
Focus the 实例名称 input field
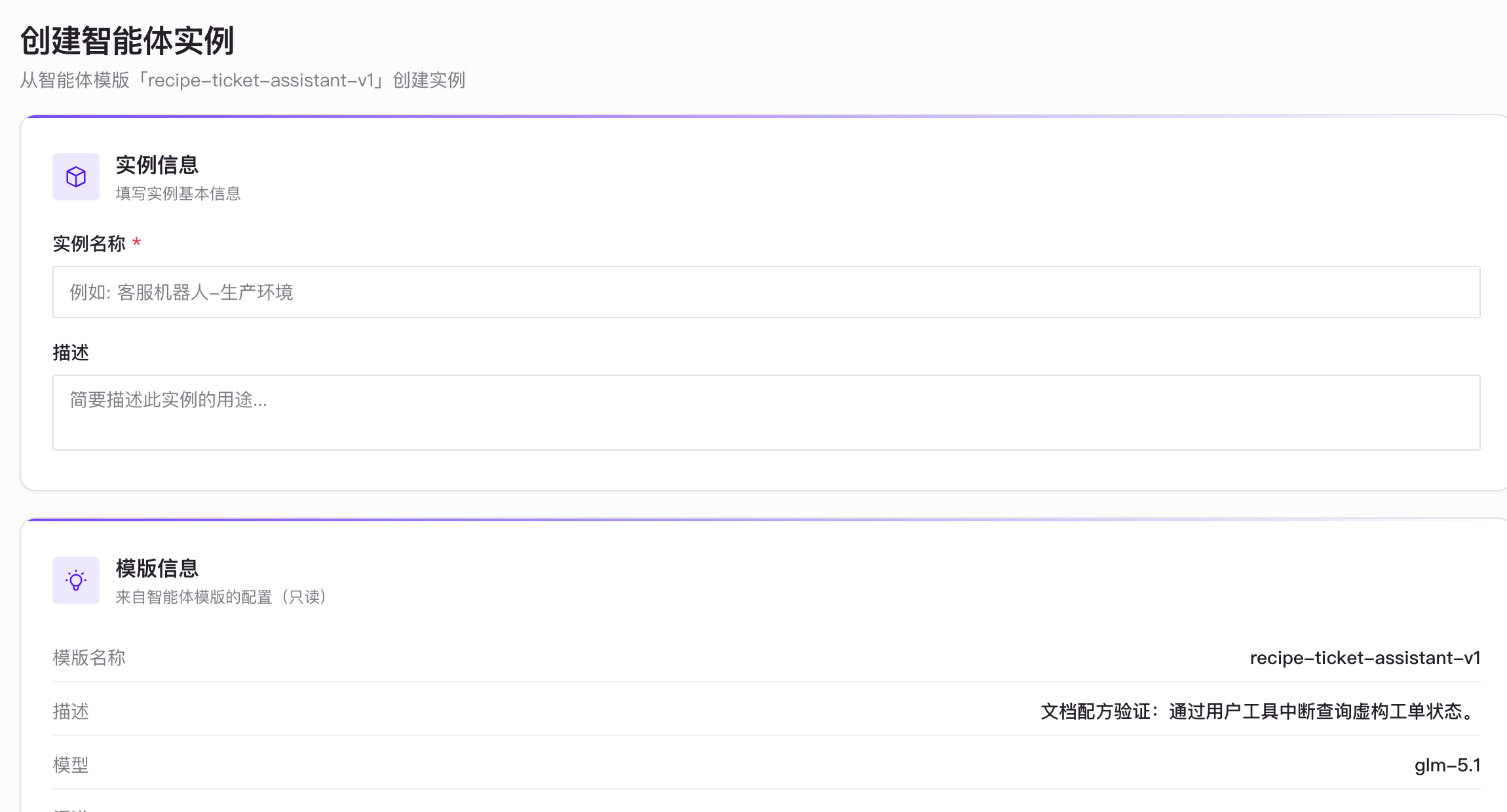pyautogui.click(x=766, y=292)
